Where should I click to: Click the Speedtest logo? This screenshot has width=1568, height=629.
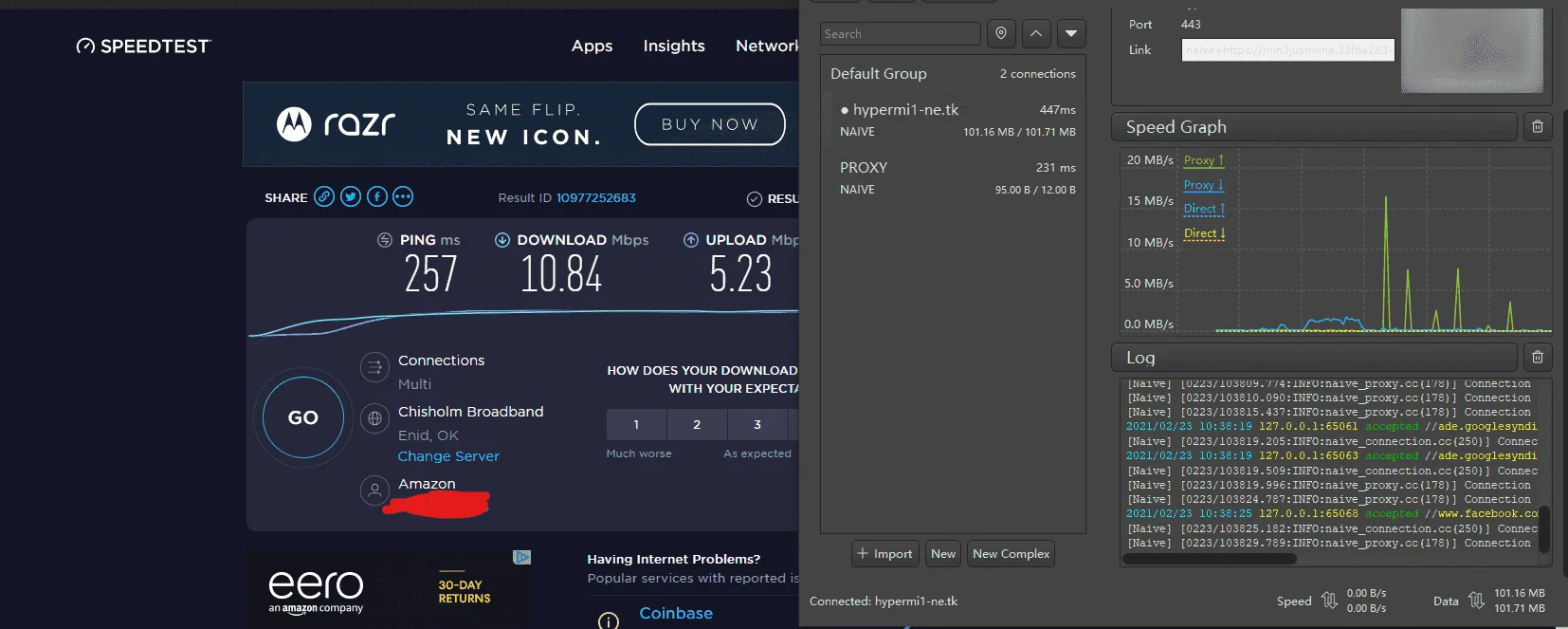click(x=143, y=46)
